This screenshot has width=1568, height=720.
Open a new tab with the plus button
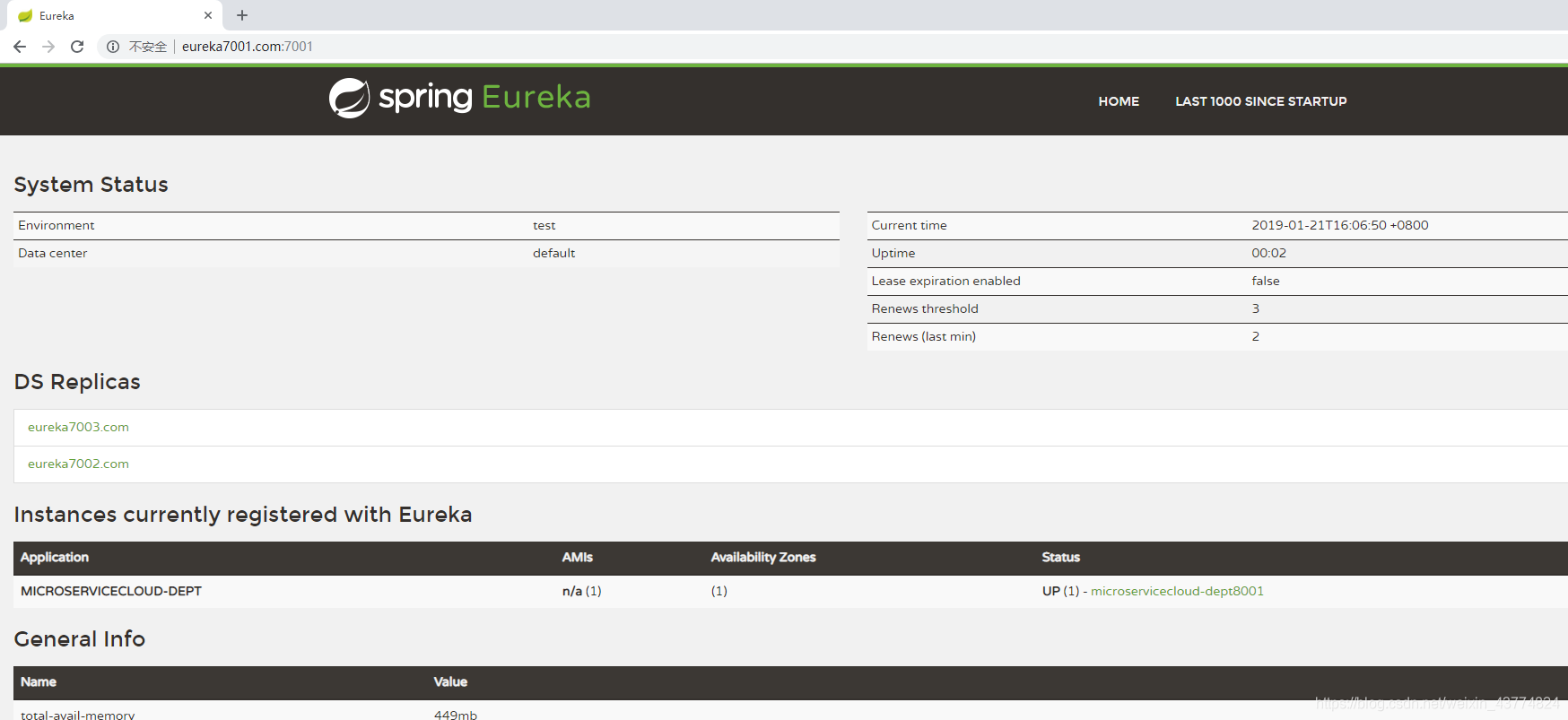[x=242, y=15]
